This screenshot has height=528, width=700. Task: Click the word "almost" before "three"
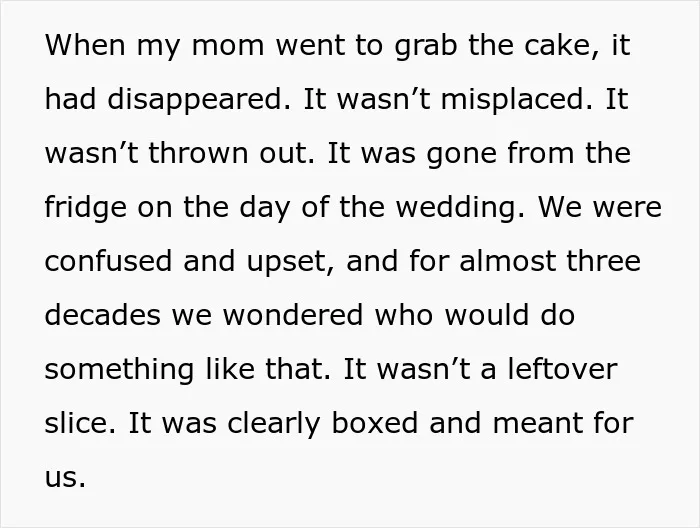(508, 261)
